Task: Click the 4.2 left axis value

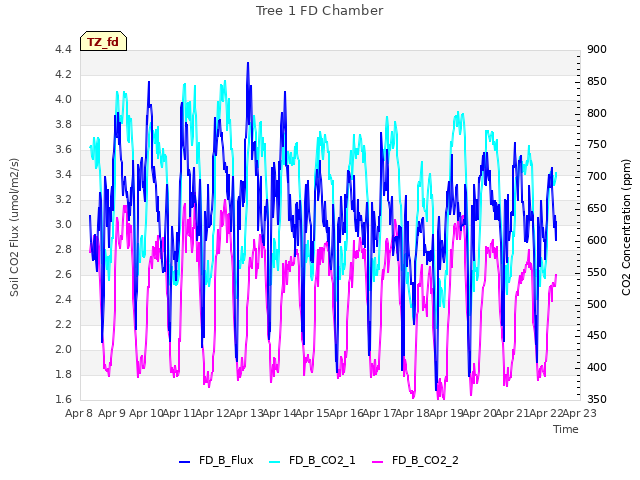Action: pyautogui.click(x=63, y=74)
